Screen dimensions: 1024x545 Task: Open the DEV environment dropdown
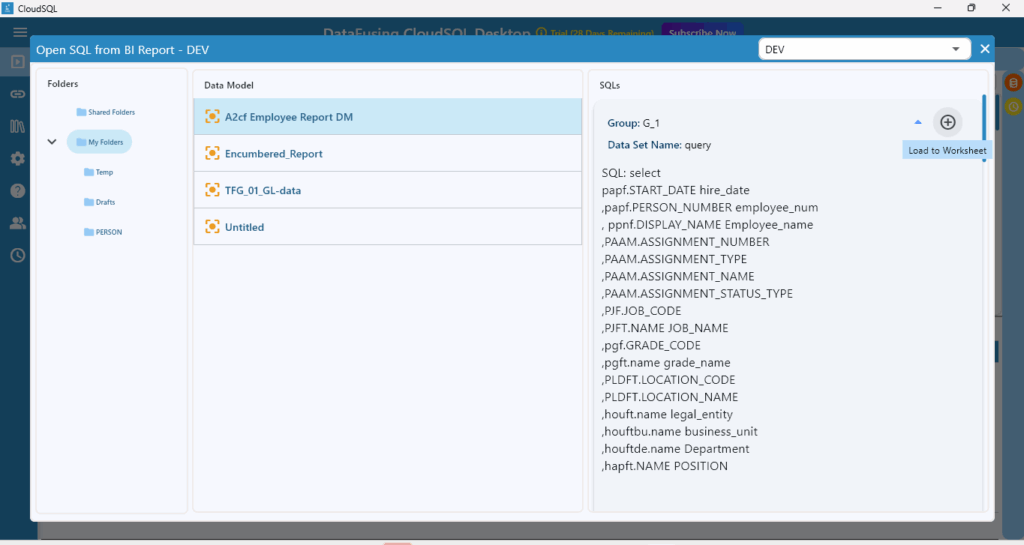(x=864, y=49)
